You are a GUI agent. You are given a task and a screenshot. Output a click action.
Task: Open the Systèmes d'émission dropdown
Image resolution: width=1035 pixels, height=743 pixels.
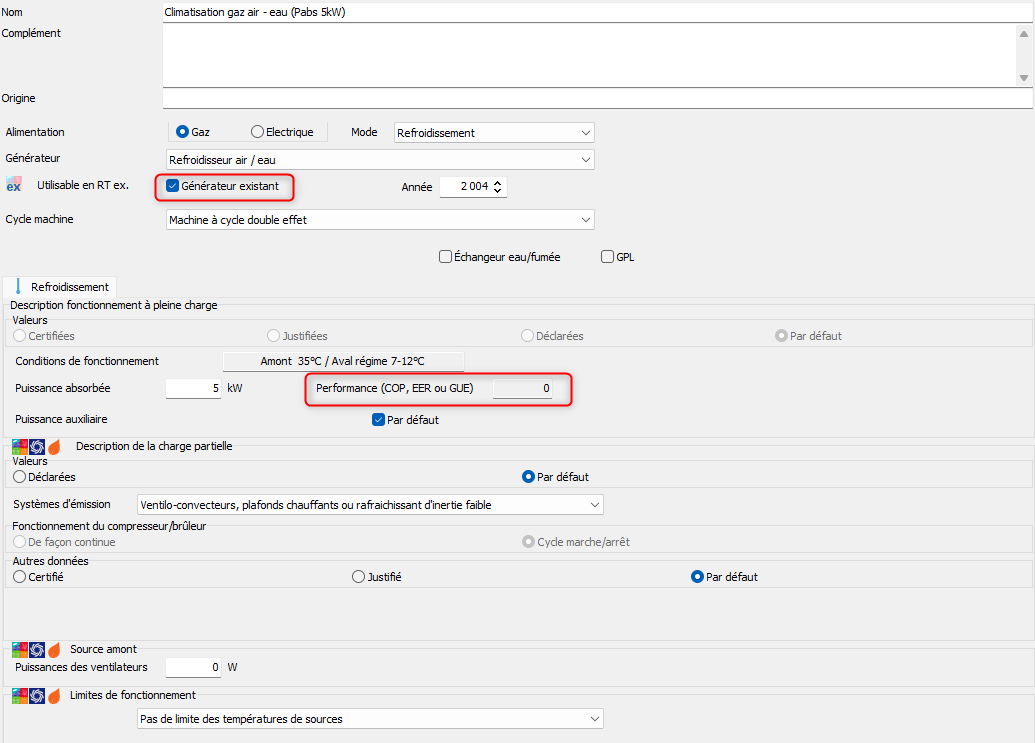click(x=370, y=505)
